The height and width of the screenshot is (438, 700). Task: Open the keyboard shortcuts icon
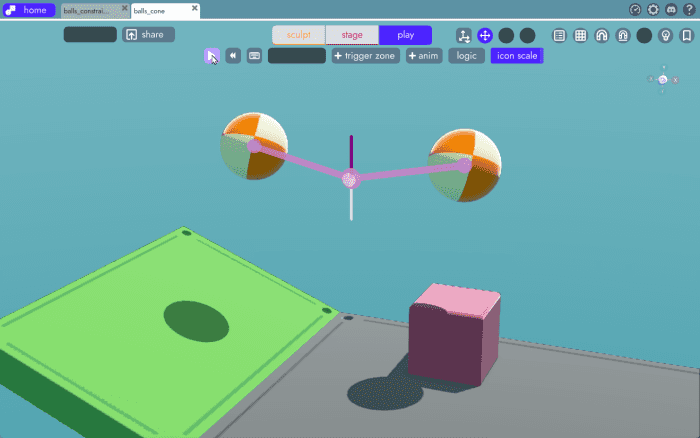pyautogui.click(x=254, y=56)
